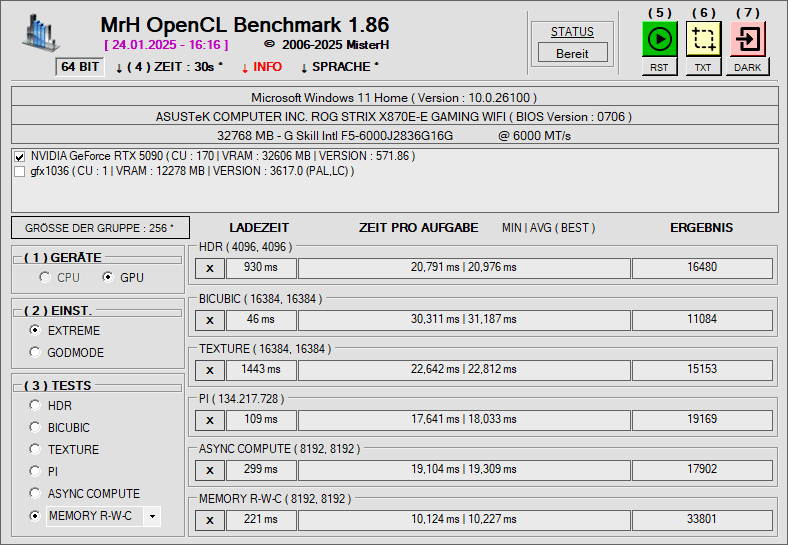Click the X button in HDR row
Screen dimensions: 788x545
210,268
